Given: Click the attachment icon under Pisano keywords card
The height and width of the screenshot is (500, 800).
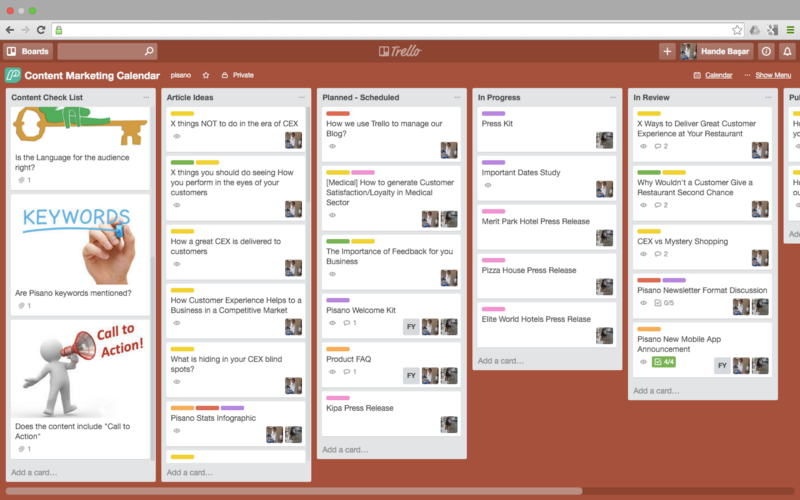Looking at the screenshot, I should tap(21, 306).
